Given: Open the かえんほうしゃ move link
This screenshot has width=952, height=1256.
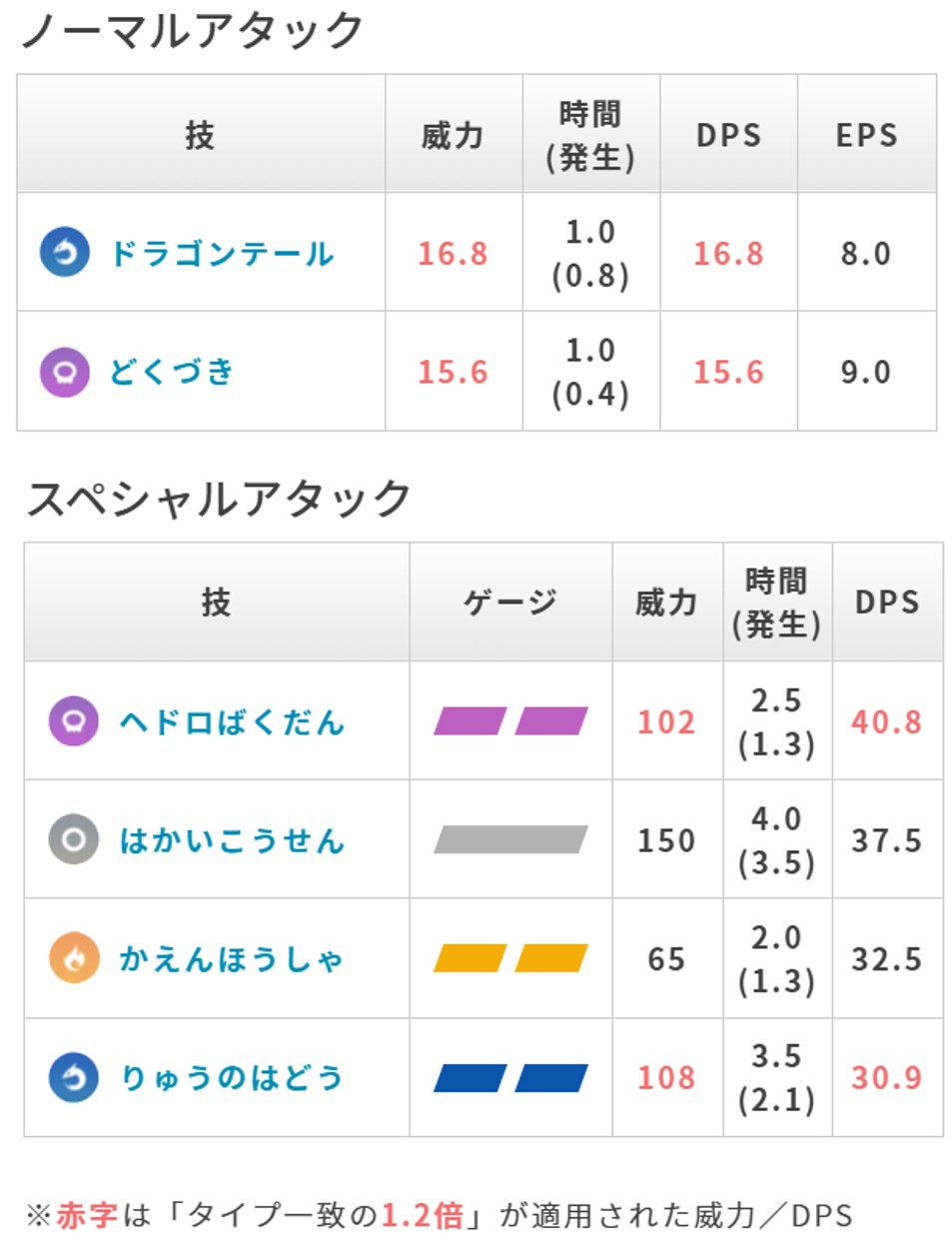Looking at the screenshot, I should coord(232,959).
